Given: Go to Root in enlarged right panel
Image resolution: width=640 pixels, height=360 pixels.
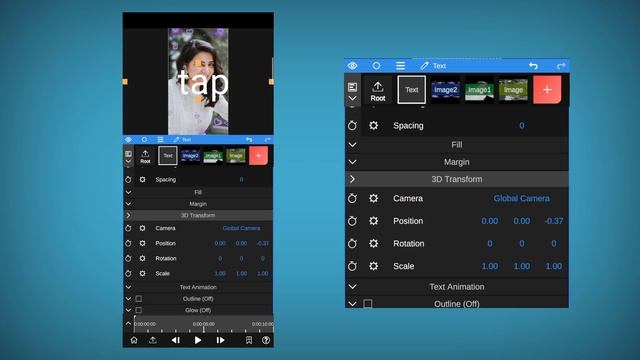Looking at the screenshot, I should pos(378,91).
